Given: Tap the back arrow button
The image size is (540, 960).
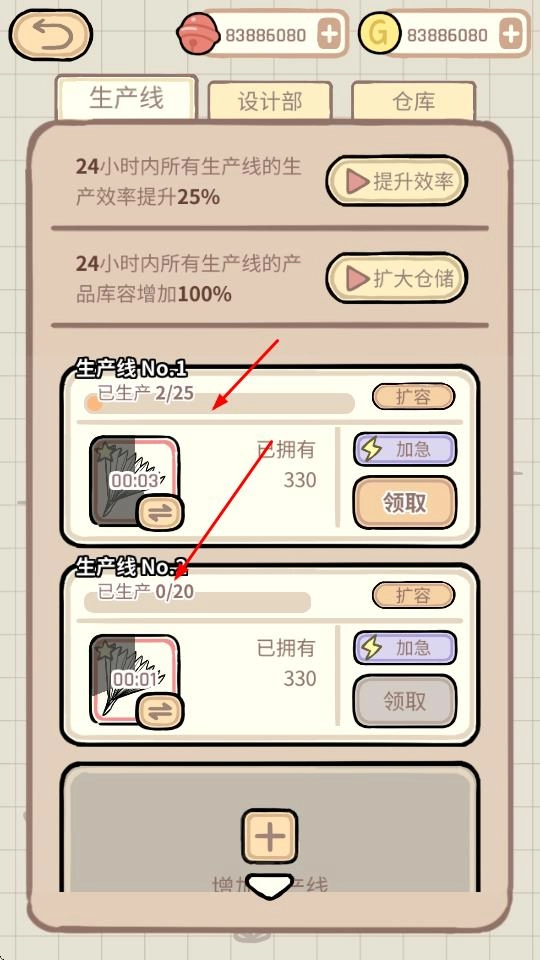Looking at the screenshot, I should (x=50, y=36).
